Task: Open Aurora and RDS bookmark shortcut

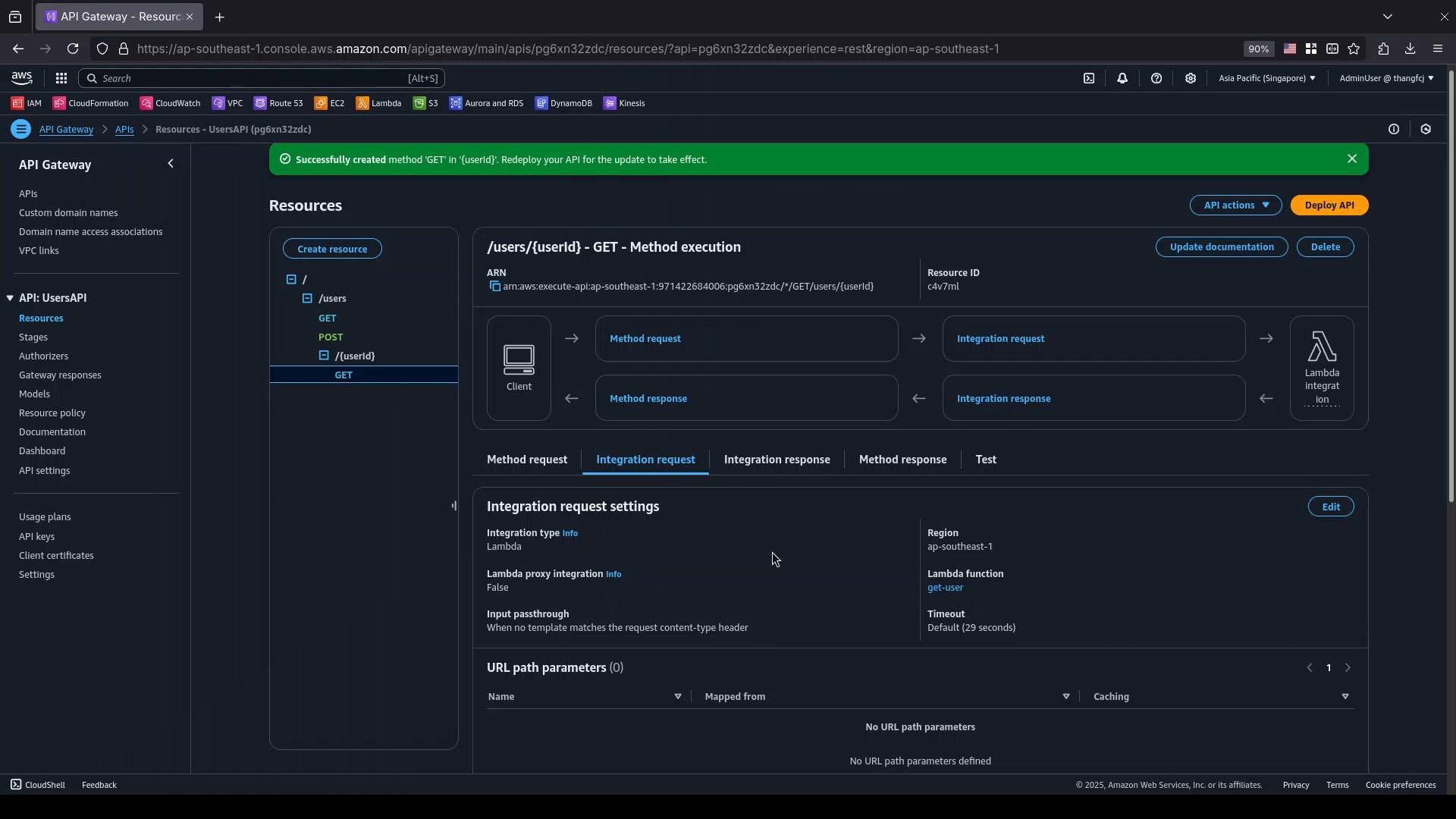Action: pyautogui.click(x=486, y=103)
